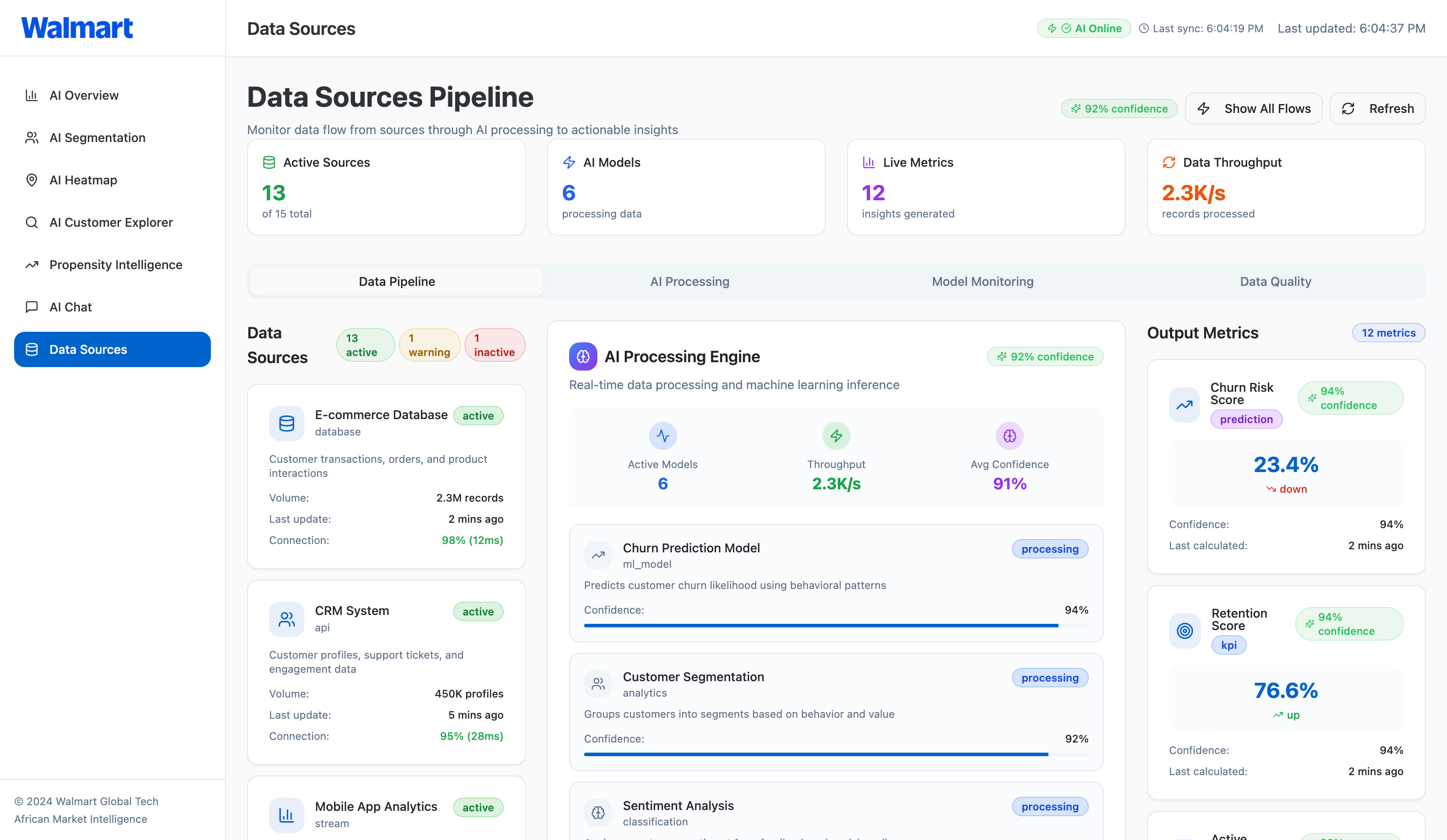Click the AI Processing Engine brain icon

click(583, 356)
